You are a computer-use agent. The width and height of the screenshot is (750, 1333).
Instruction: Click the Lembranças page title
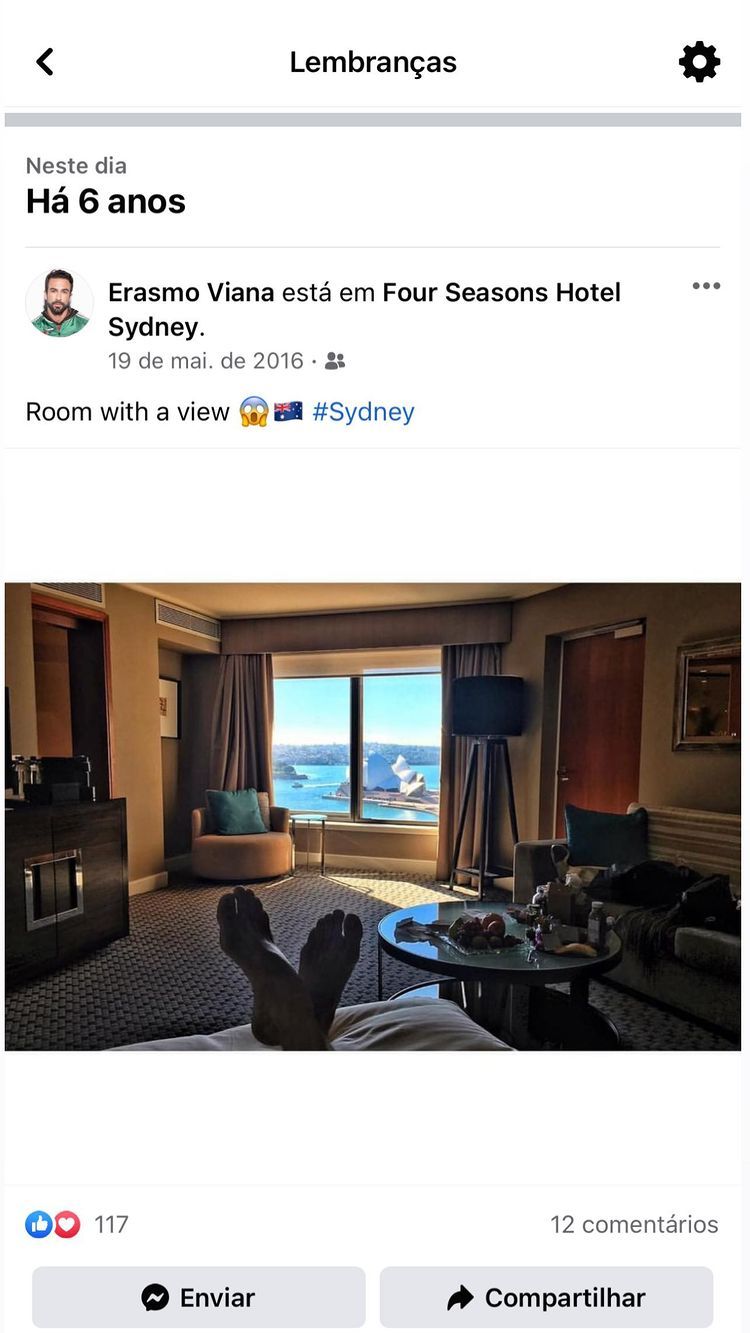pyautogui.click(x=373, y=62)
